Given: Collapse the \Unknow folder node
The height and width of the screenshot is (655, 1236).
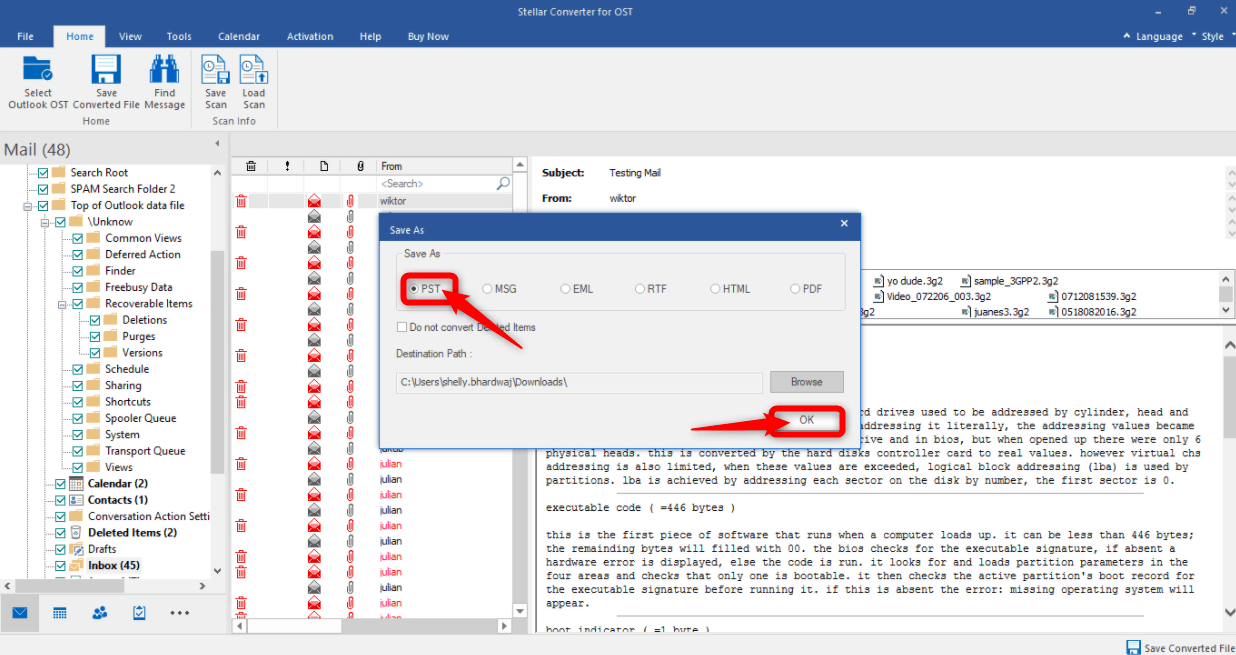Looking at the screenshot, I should pos(46,221).
